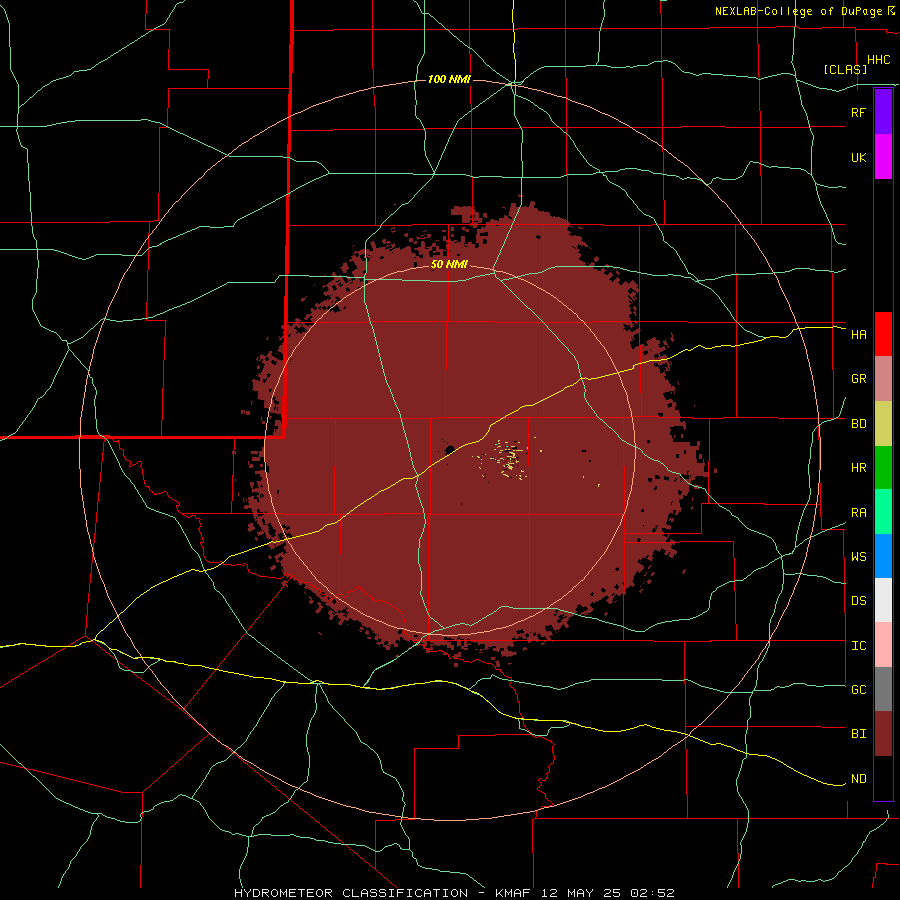Screen dimensions: 900x900
Task: Click the dark green HR legend swatch
Action: (x=883, y=468)
